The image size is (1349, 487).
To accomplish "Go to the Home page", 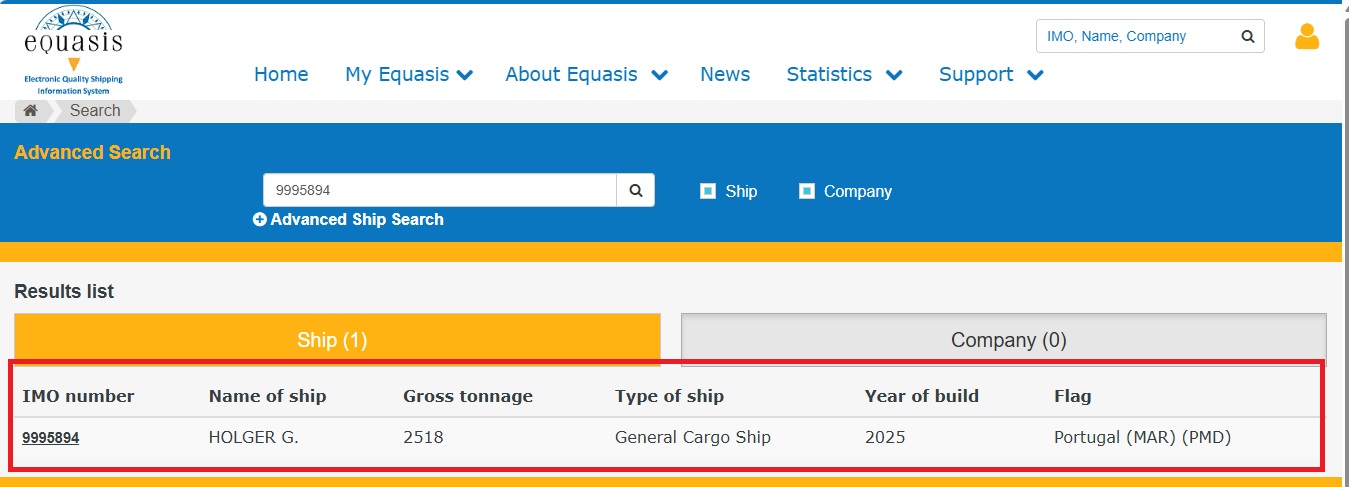I will click(x=281, y=74).
